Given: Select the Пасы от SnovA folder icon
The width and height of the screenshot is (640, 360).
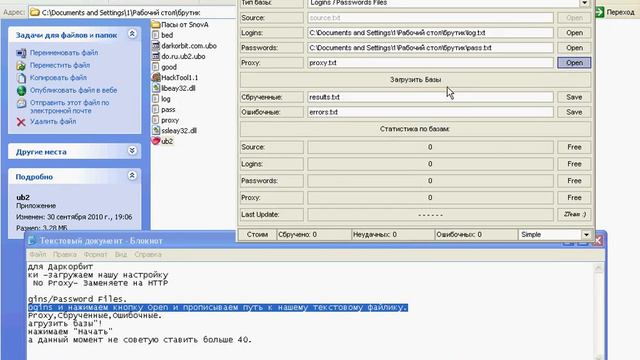Looking at the screenshot, I should click(x=156, y=24).
